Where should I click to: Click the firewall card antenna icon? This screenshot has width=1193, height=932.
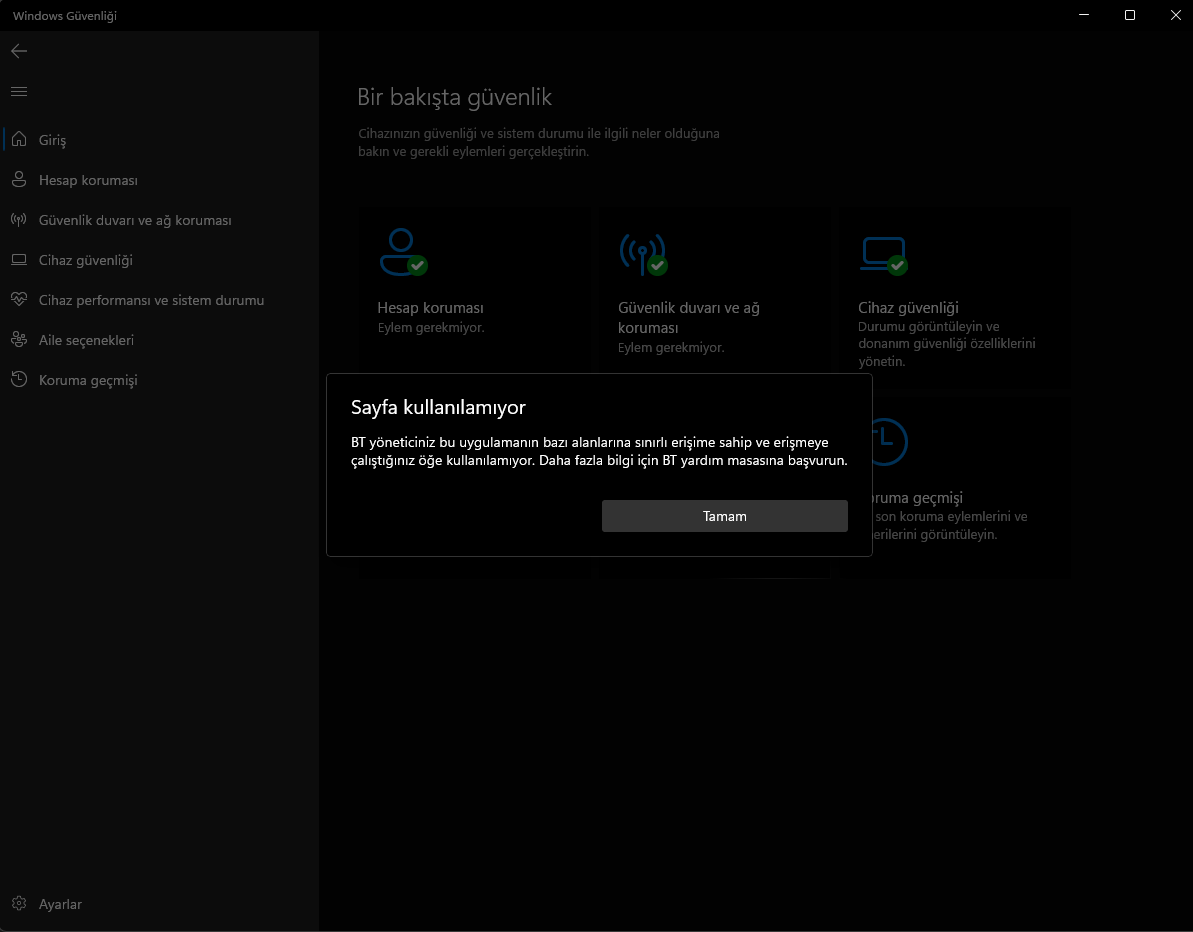[x=644, y=253]
